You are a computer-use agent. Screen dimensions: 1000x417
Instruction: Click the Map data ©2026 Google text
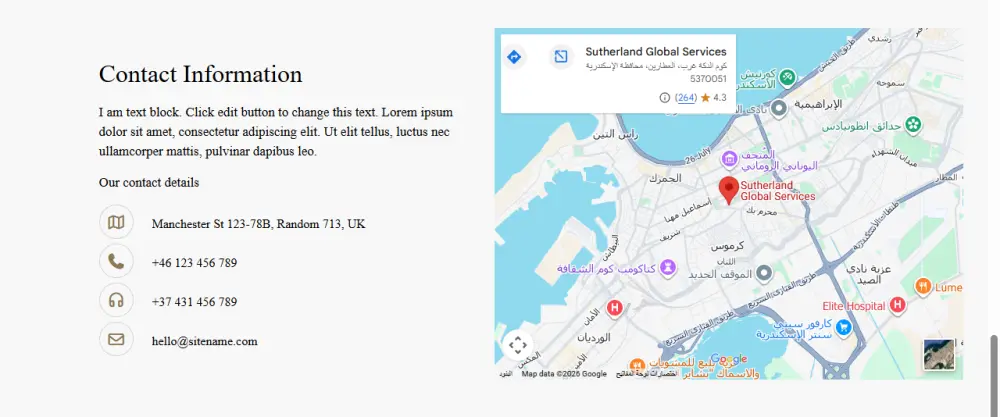pyautogui.click(x=564, y=374)
